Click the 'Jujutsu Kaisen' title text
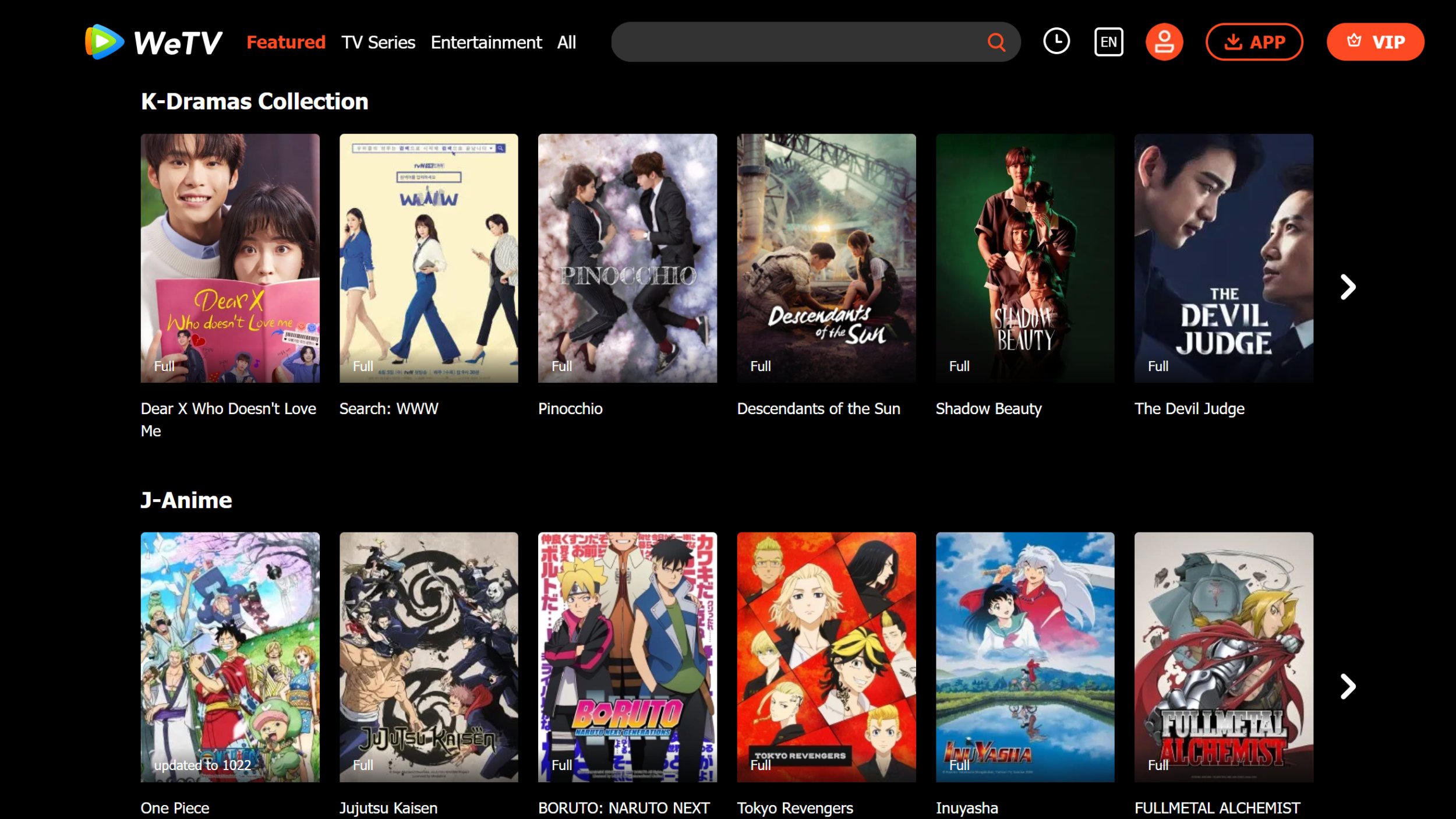 point(388,808)
